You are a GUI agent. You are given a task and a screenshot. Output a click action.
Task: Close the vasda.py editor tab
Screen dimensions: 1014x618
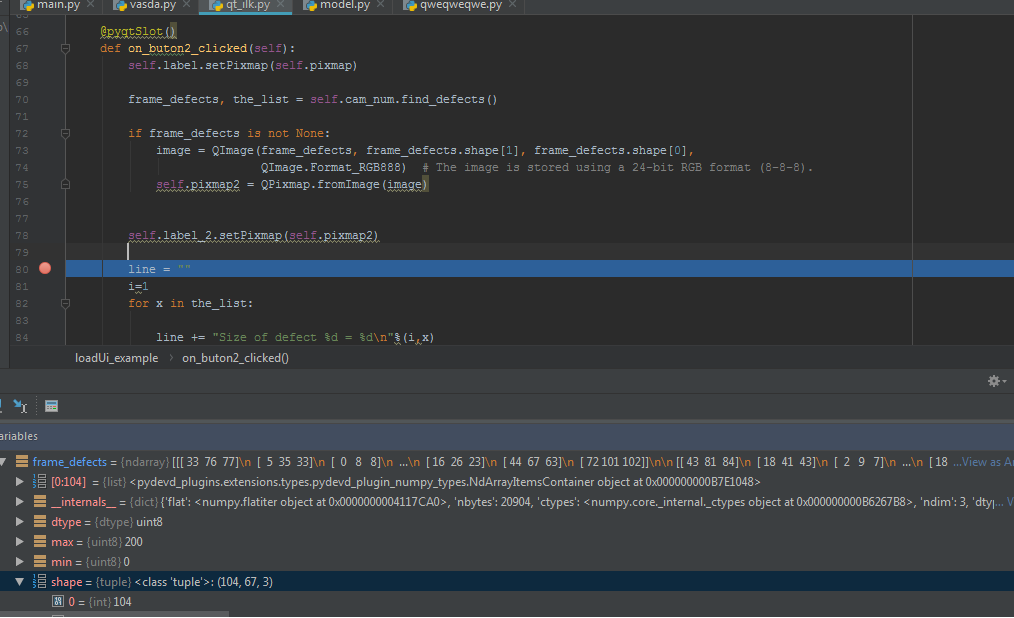[x=186, y=5]
